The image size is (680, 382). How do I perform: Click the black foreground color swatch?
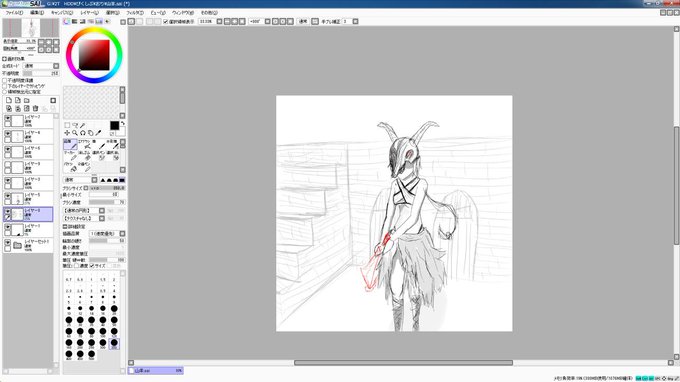[114, 125]
